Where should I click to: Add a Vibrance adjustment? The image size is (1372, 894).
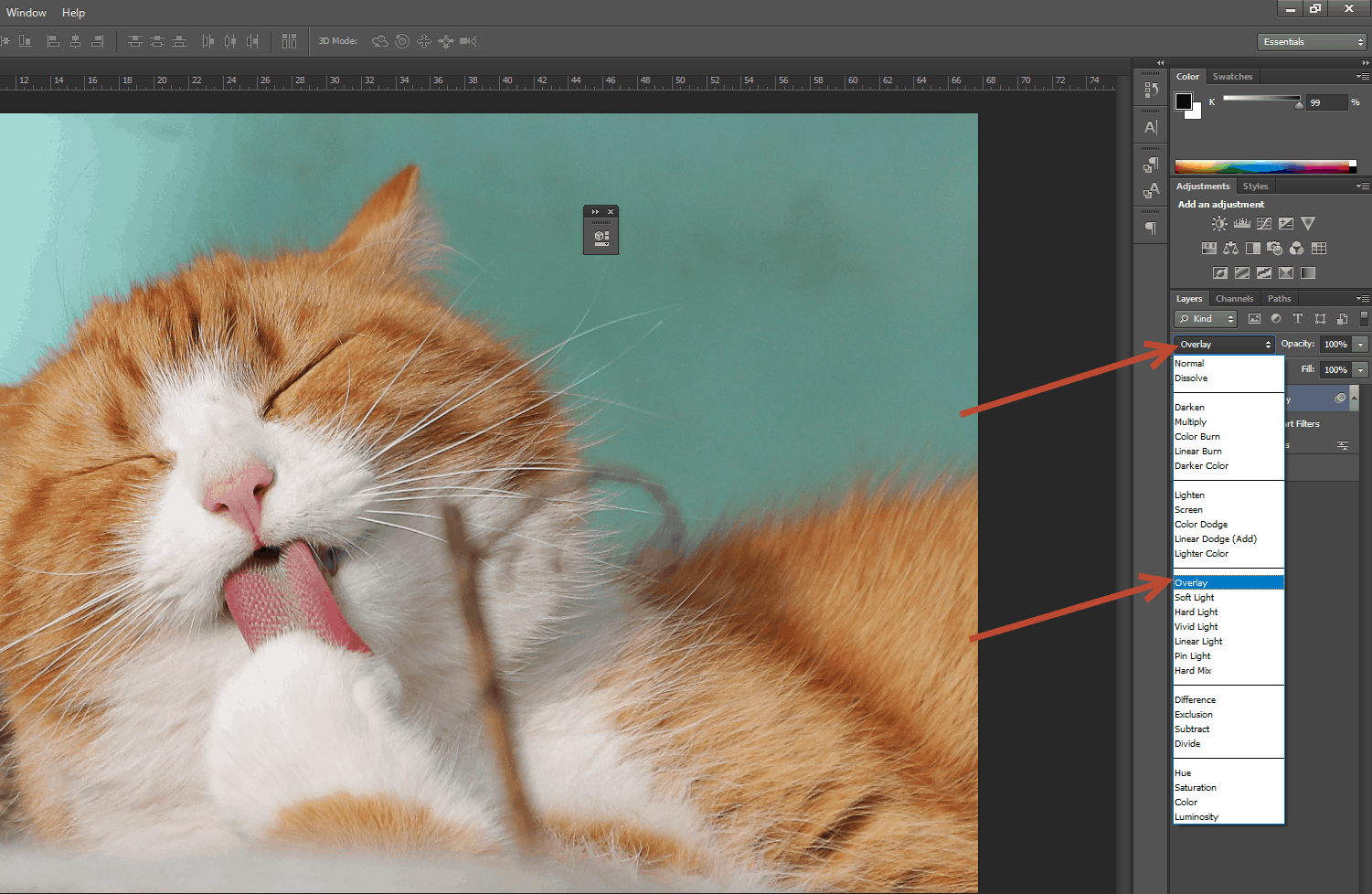coord(1308,223)
